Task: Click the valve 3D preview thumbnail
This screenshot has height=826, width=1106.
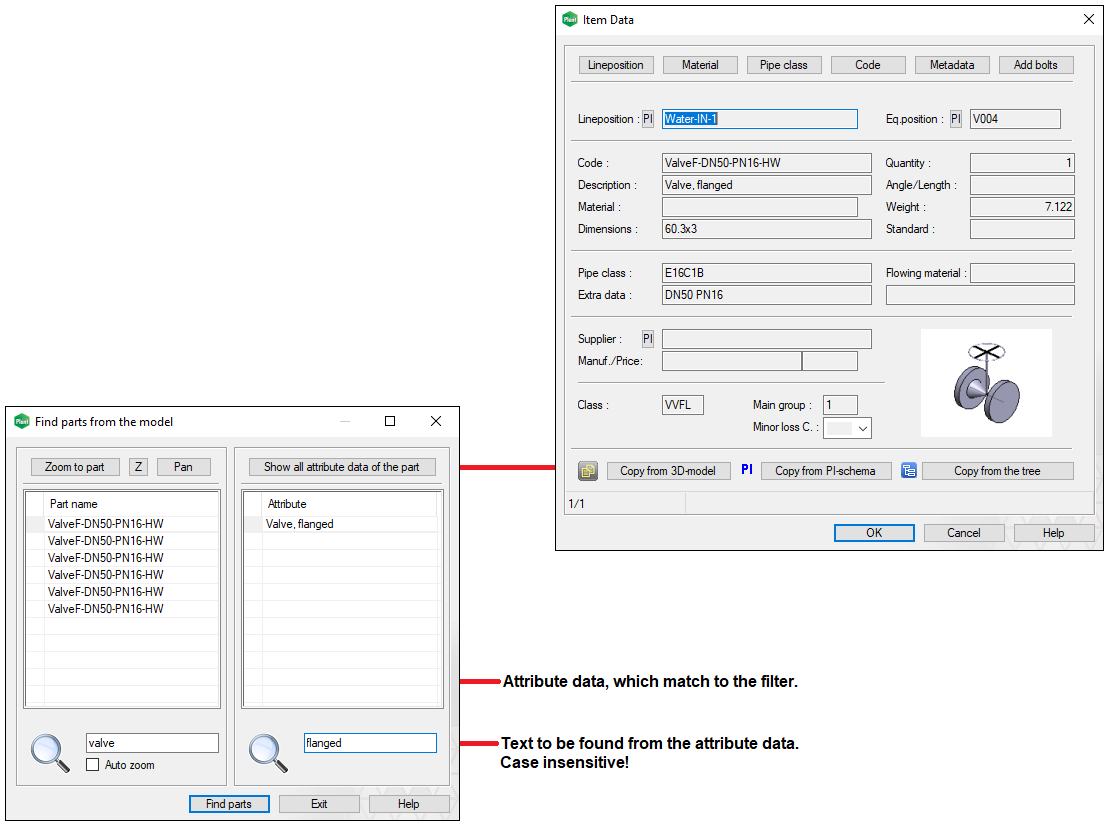Action: [986, 382]
